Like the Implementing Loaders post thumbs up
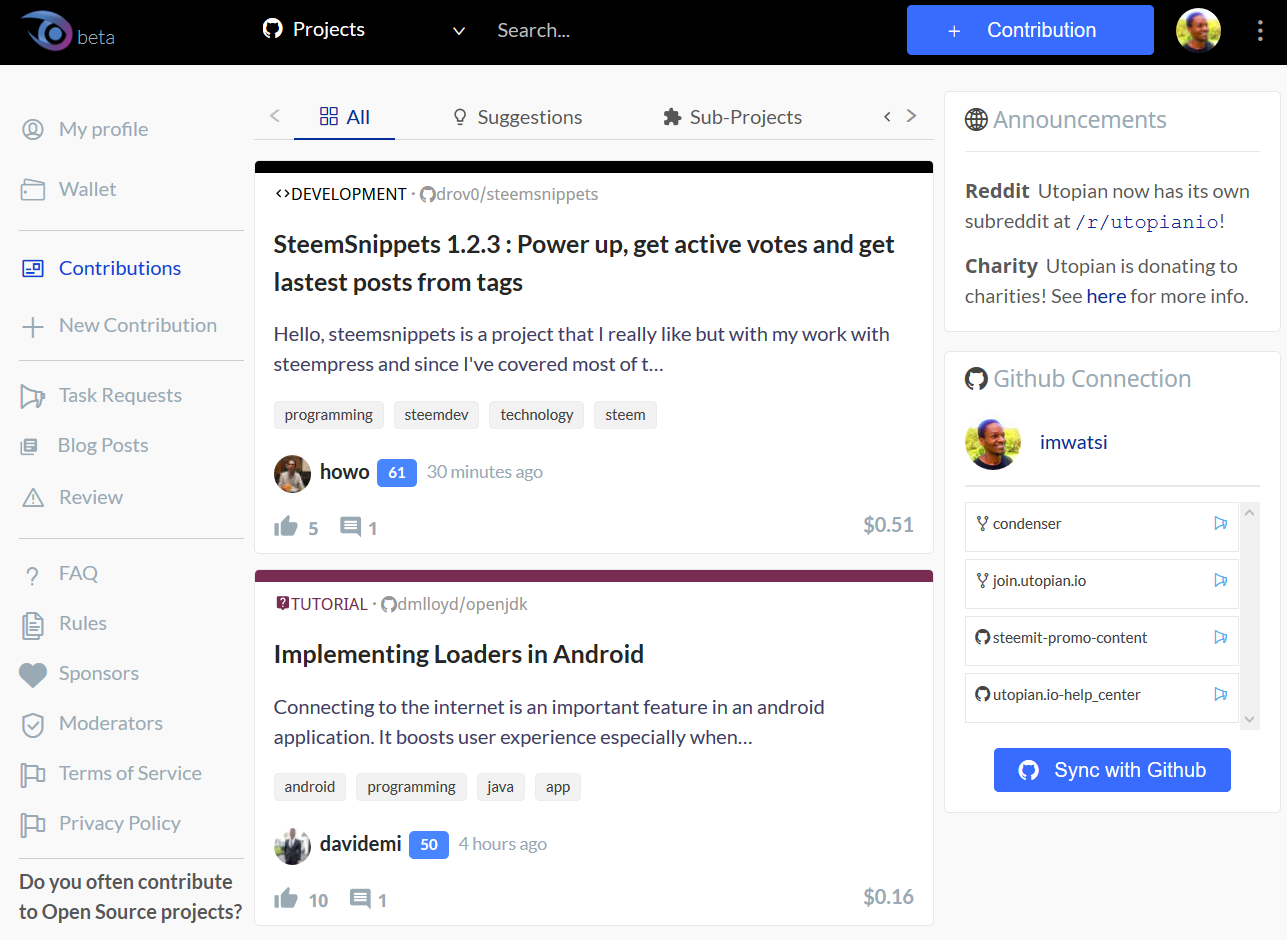The width and height of the screenshot is (1287, 940). [286, 898]
